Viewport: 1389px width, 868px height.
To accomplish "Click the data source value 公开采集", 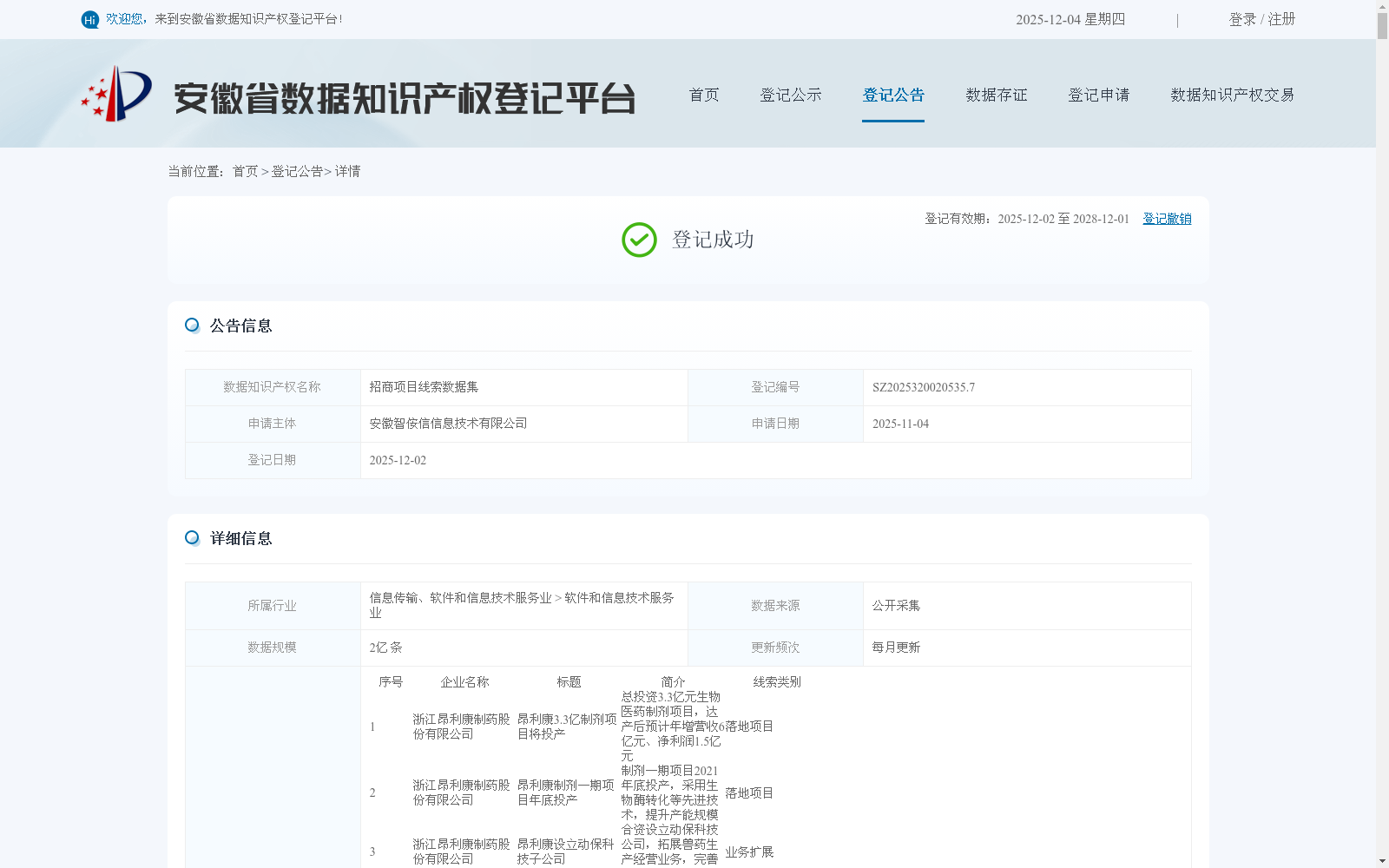I will [896, 606].
